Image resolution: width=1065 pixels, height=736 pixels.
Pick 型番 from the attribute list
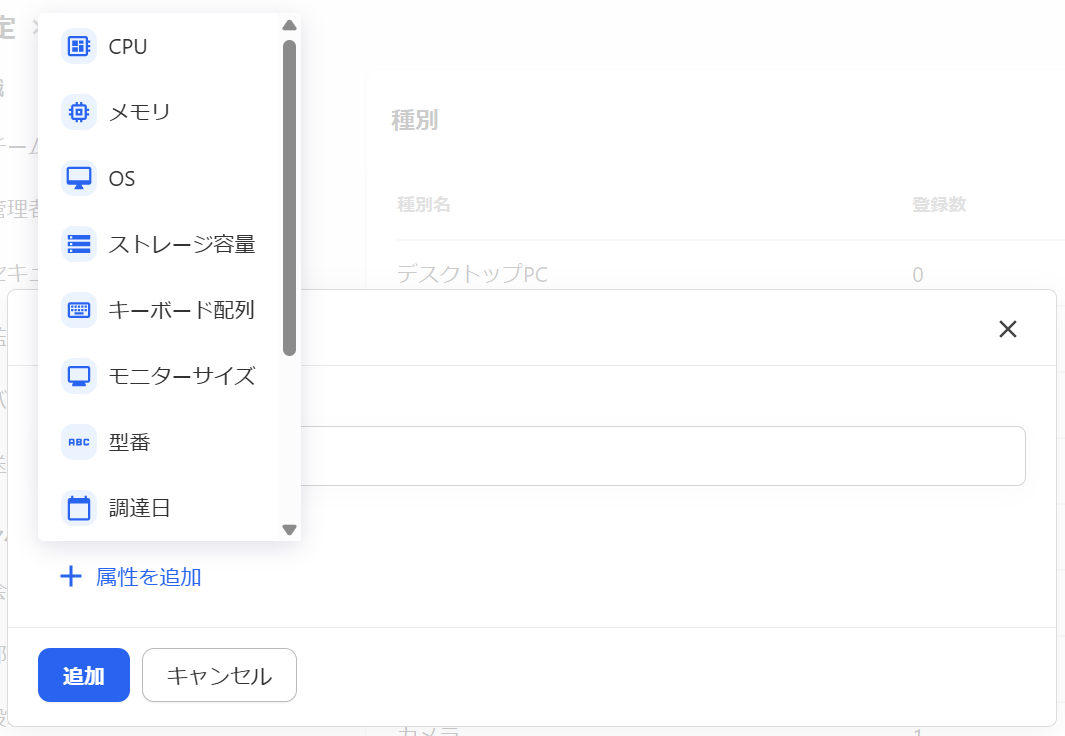[159, 442]
